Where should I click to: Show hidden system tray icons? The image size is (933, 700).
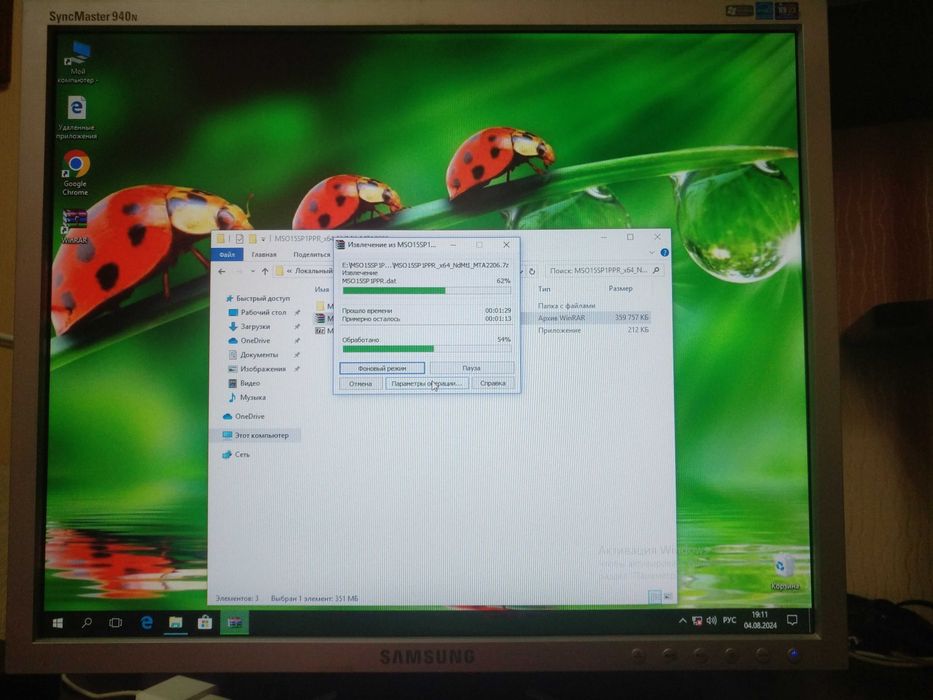[682, 621]
